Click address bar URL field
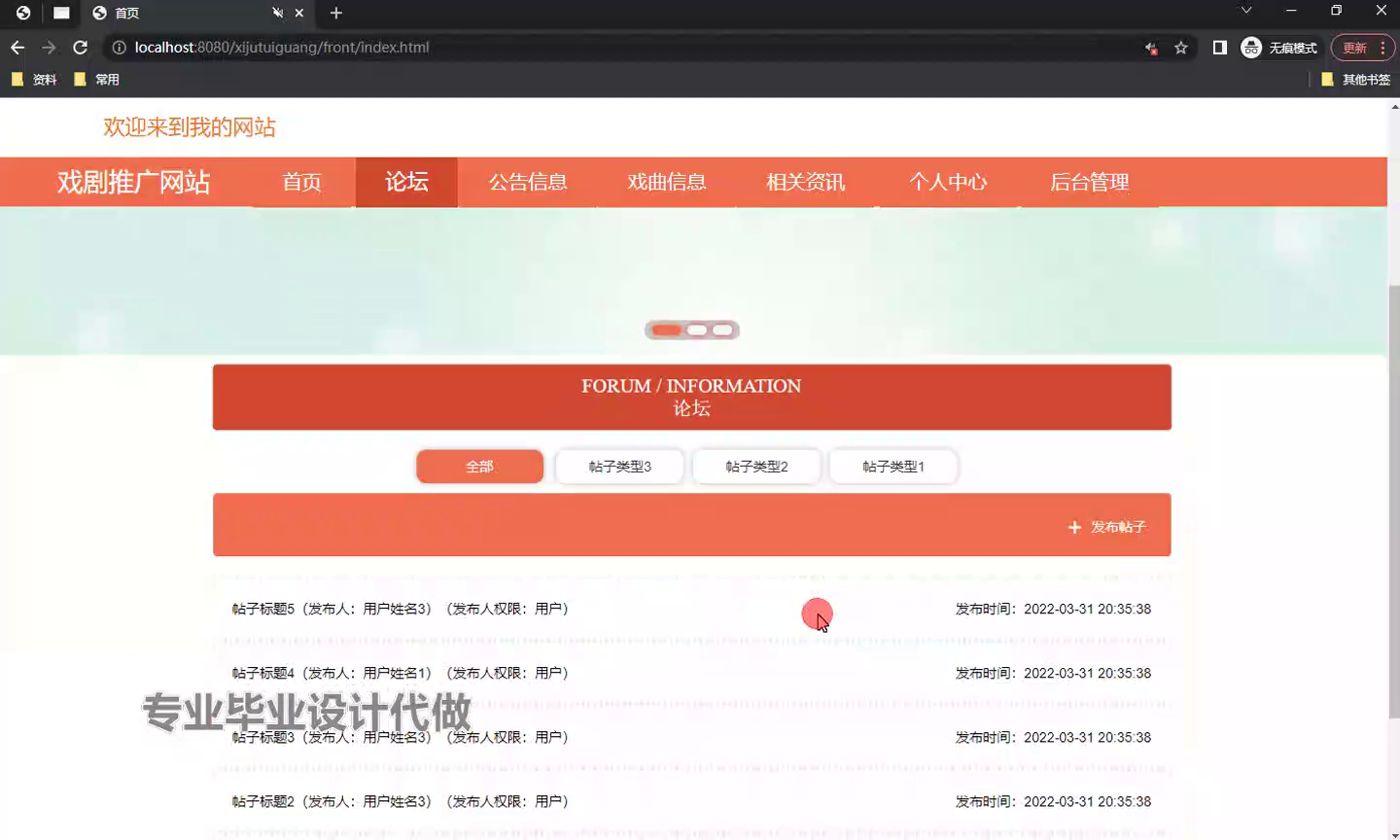 (622, 48)
